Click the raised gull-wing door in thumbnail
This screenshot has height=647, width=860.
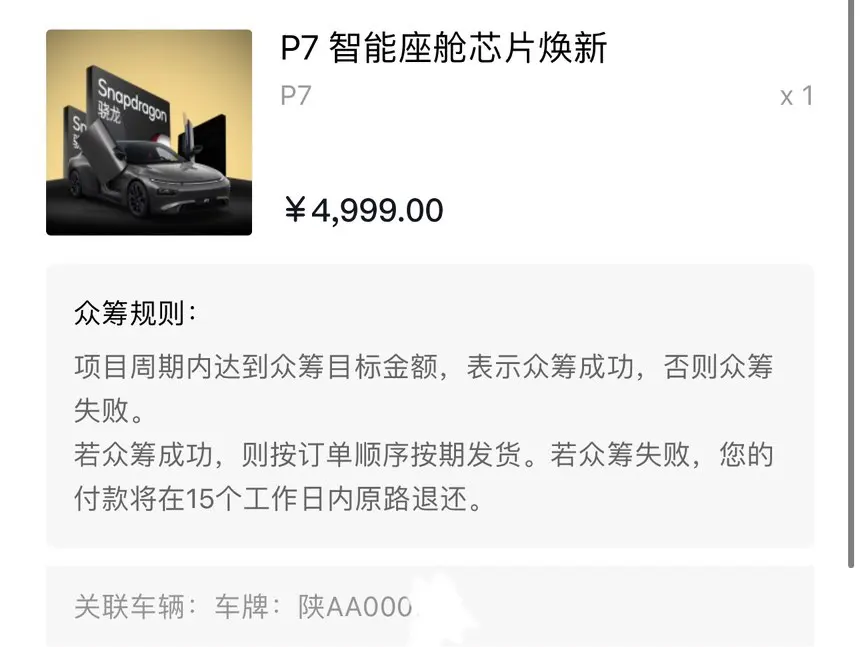click(104, 143)
